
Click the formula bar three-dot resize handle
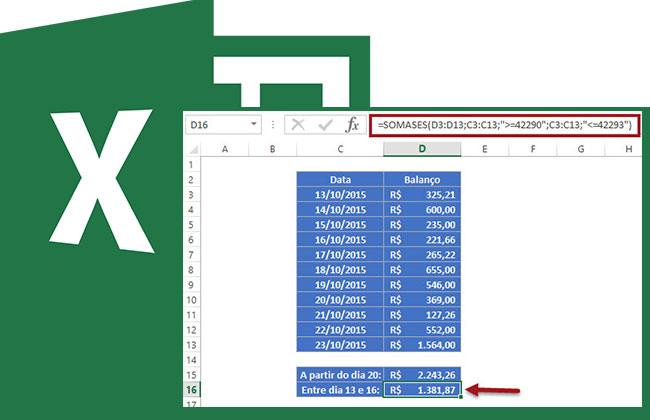point(273,124)
